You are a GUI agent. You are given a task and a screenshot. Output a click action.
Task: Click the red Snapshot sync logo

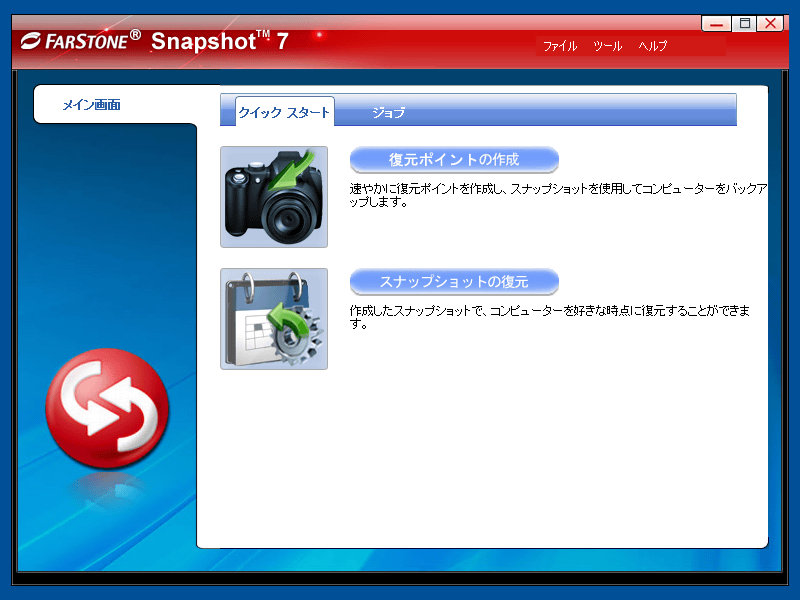tap(107, 408)
